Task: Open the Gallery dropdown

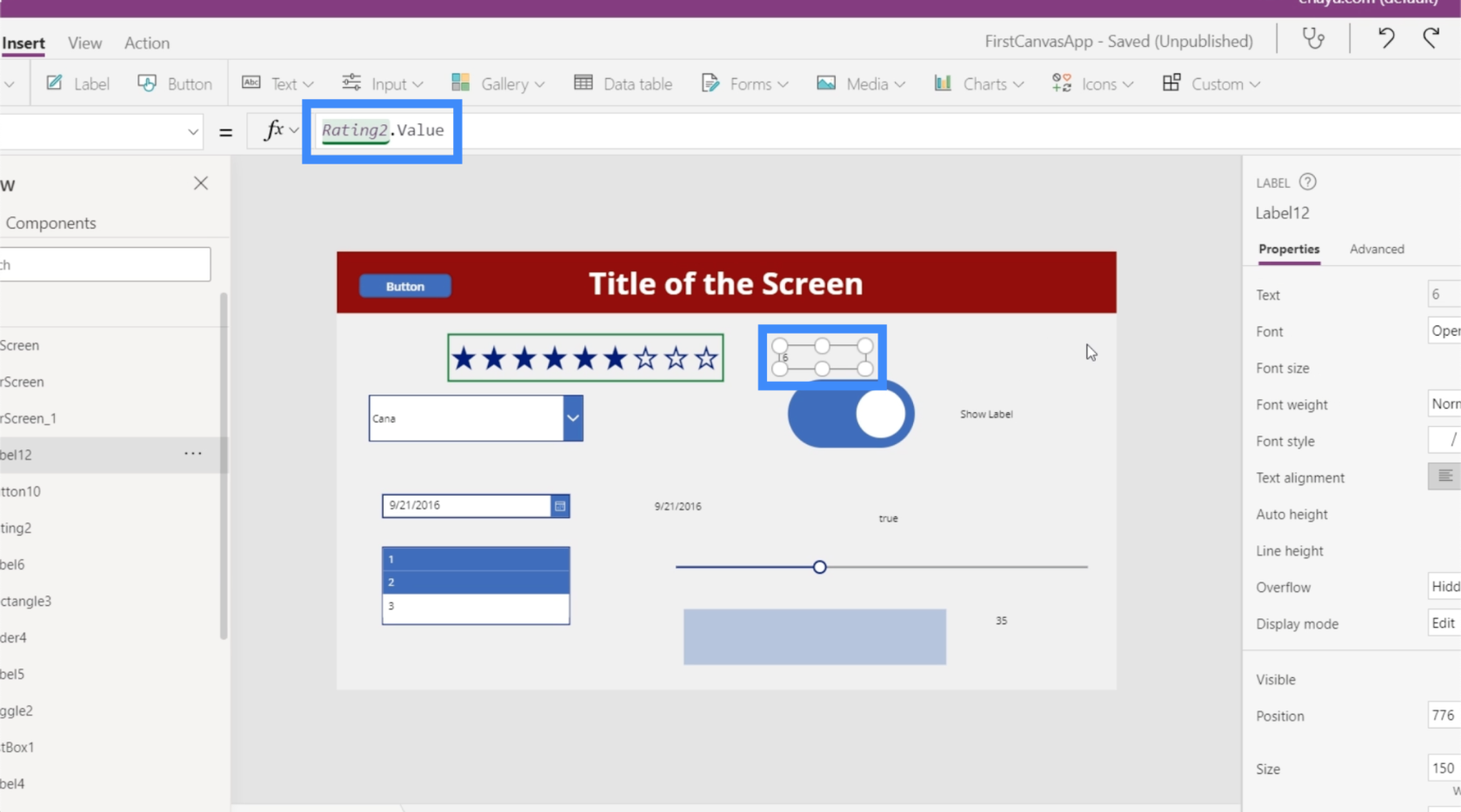Action: coord(498,83)
